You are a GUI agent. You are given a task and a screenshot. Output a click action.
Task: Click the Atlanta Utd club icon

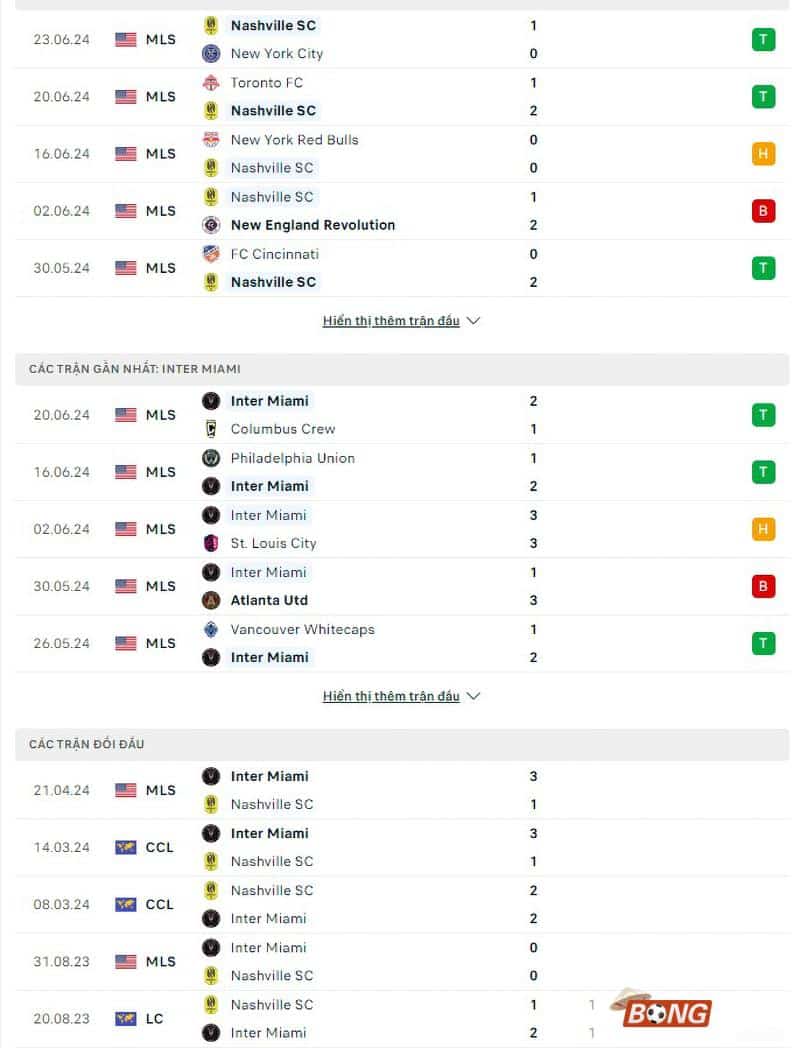coord(210,600)
